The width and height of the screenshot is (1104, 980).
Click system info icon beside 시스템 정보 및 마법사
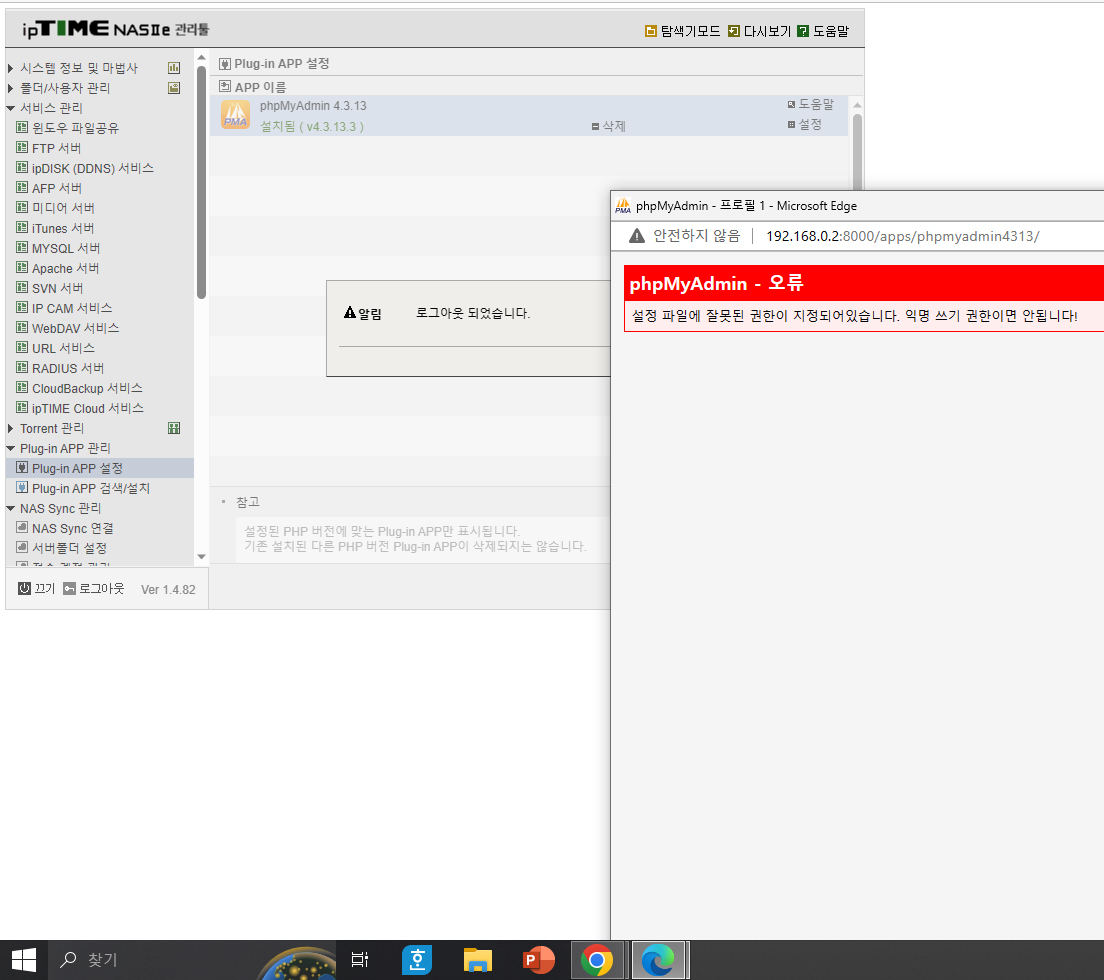click(x=174, y=68)
